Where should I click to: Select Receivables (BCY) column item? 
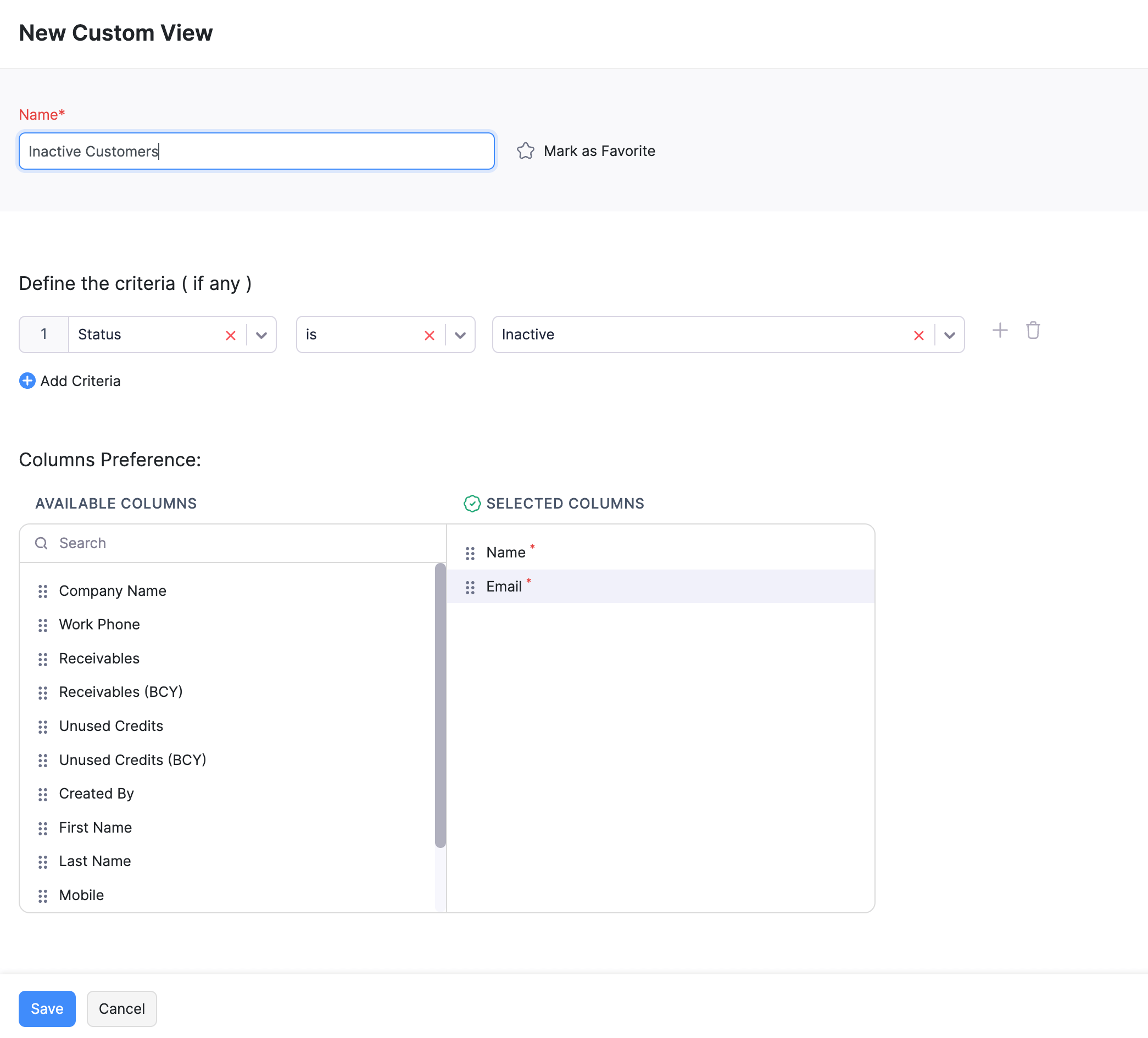click(x=121, y=692)
